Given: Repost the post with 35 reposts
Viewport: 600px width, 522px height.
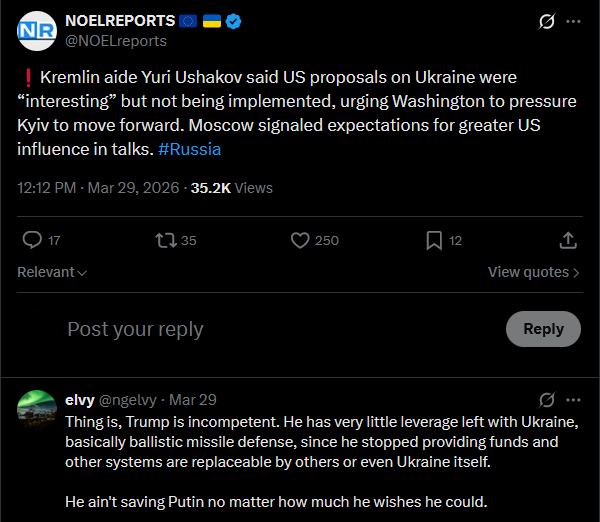Looking at the screenshot, I should point(166,240).
